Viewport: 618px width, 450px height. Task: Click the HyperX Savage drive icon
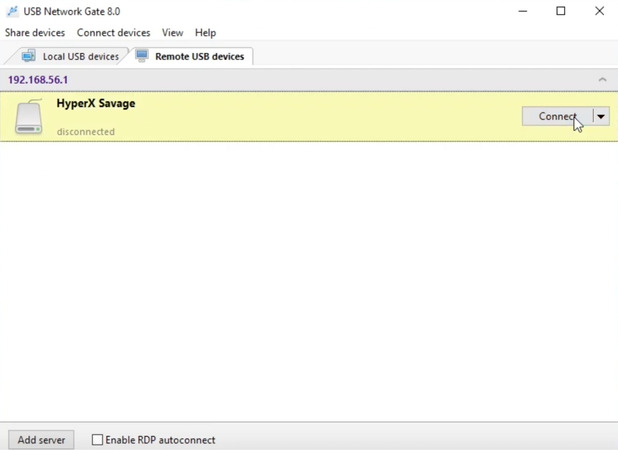click(29, 117)
